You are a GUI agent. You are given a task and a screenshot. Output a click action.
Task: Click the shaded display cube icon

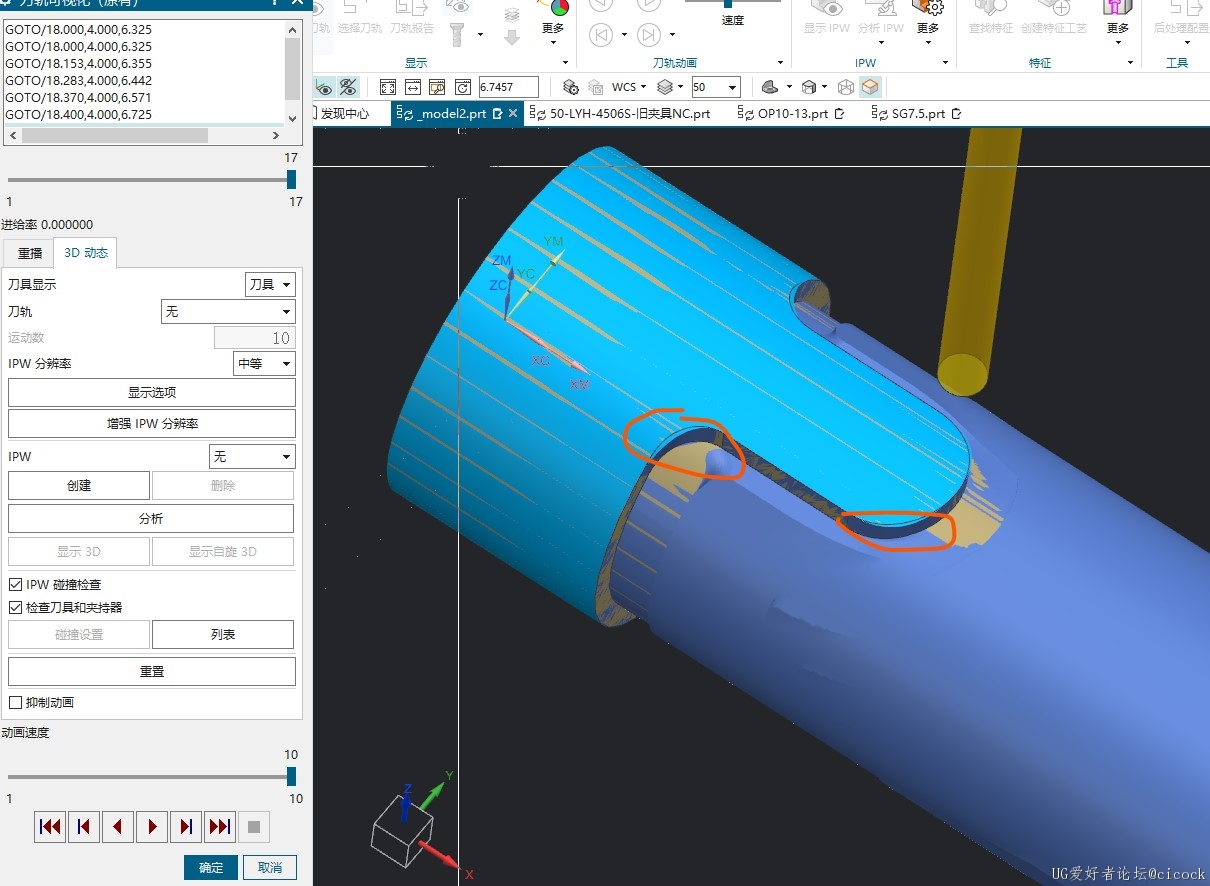click(869, 87)
